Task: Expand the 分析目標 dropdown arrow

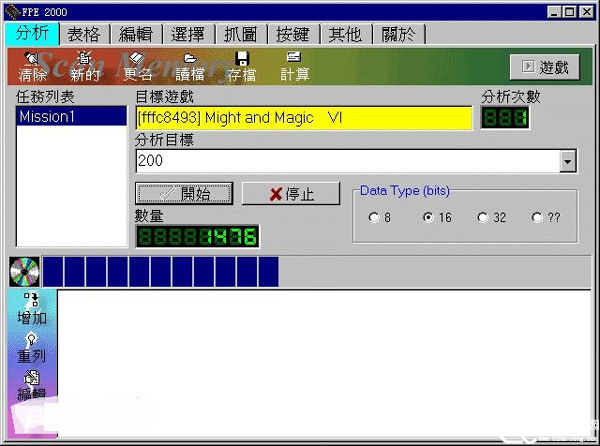Action: (568, 161)
